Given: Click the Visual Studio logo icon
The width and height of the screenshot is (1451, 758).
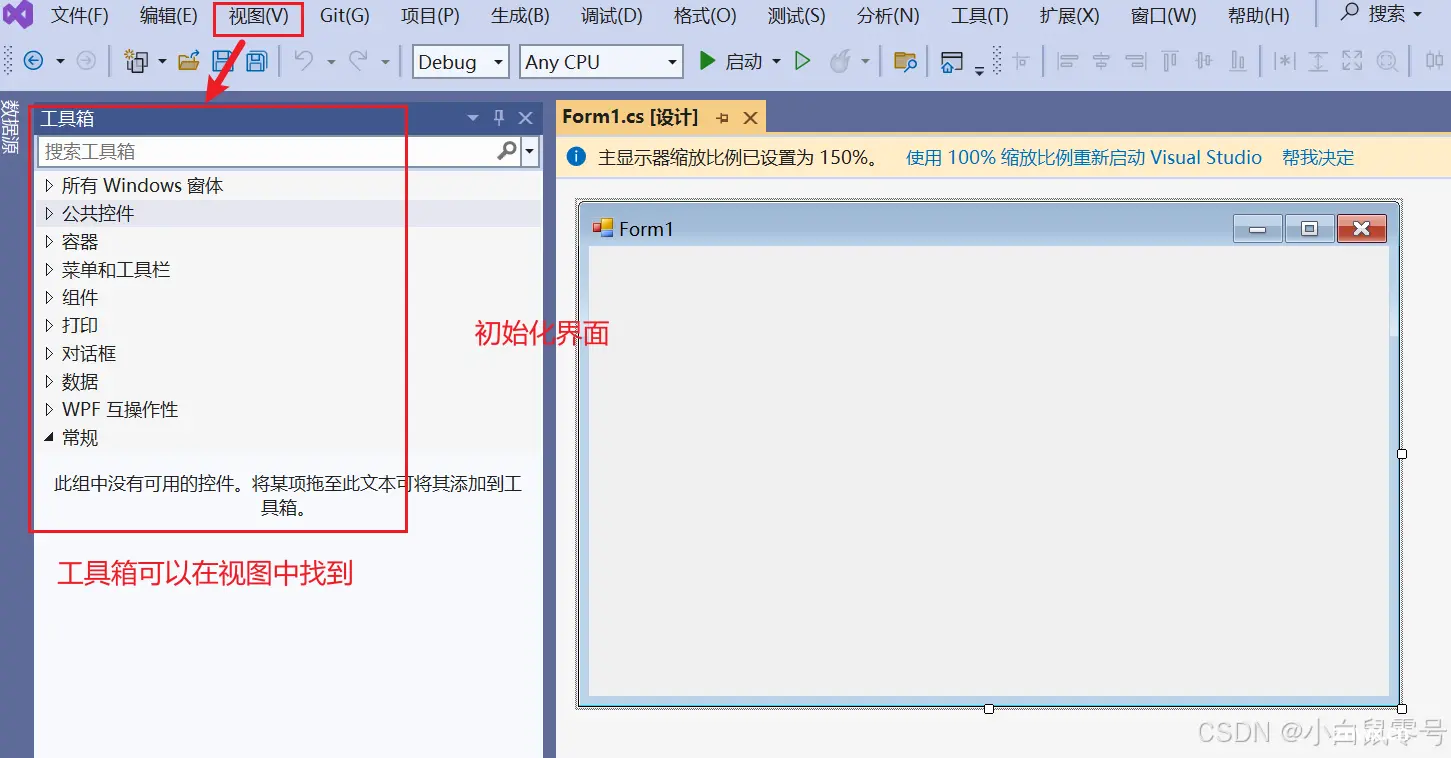Looking at the screenshot, I should (18, 15).
